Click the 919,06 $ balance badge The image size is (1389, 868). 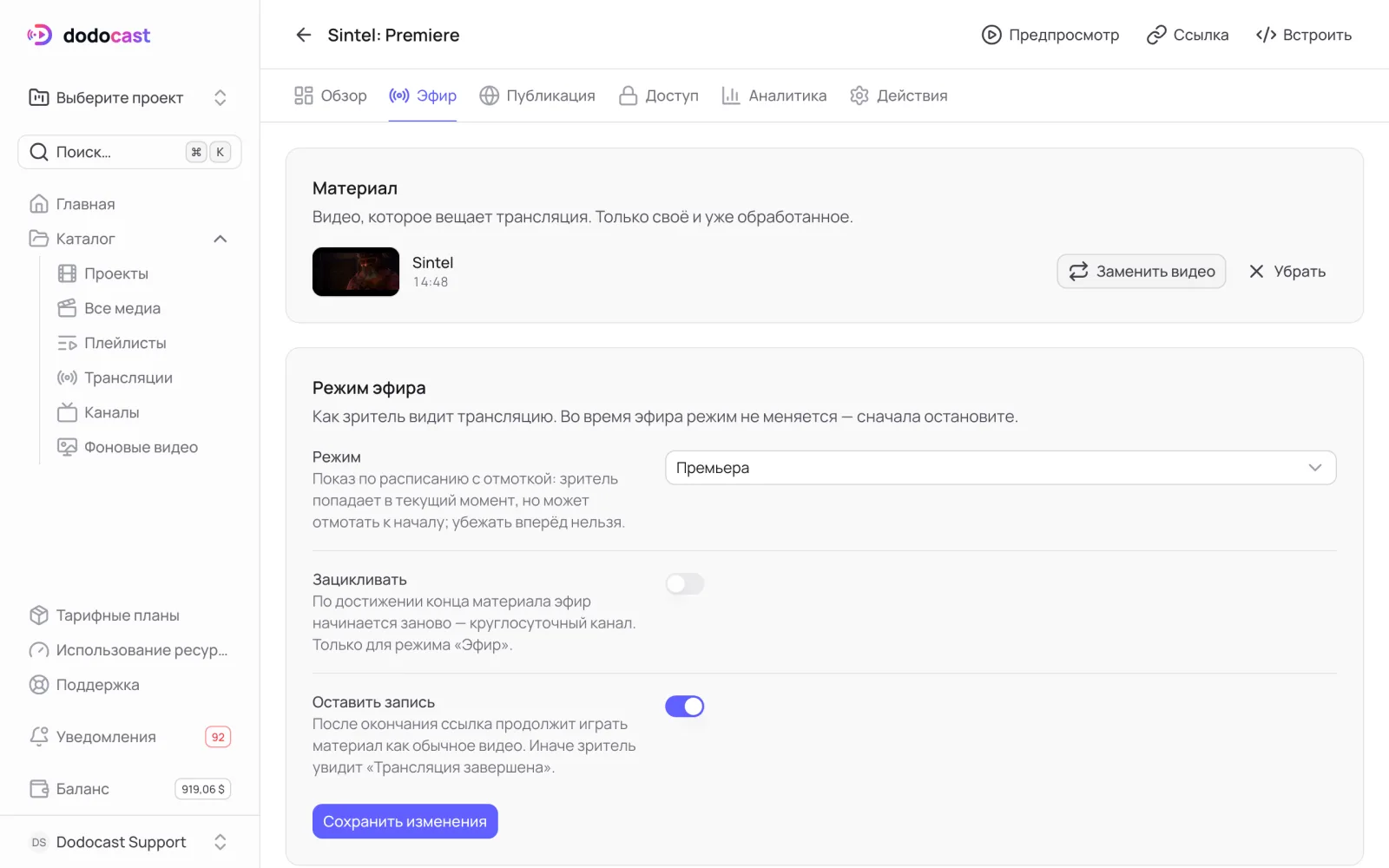[203, 789]
